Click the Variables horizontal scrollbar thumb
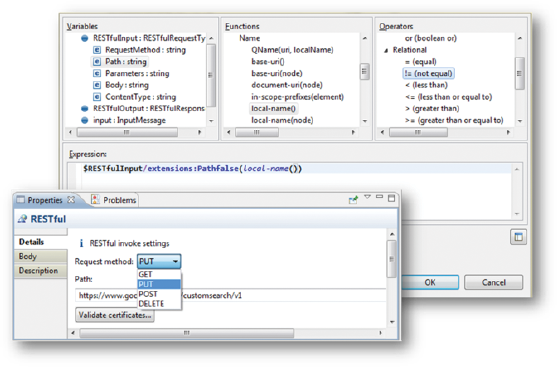Screen dimensions: 557x367 pos(127,132)
